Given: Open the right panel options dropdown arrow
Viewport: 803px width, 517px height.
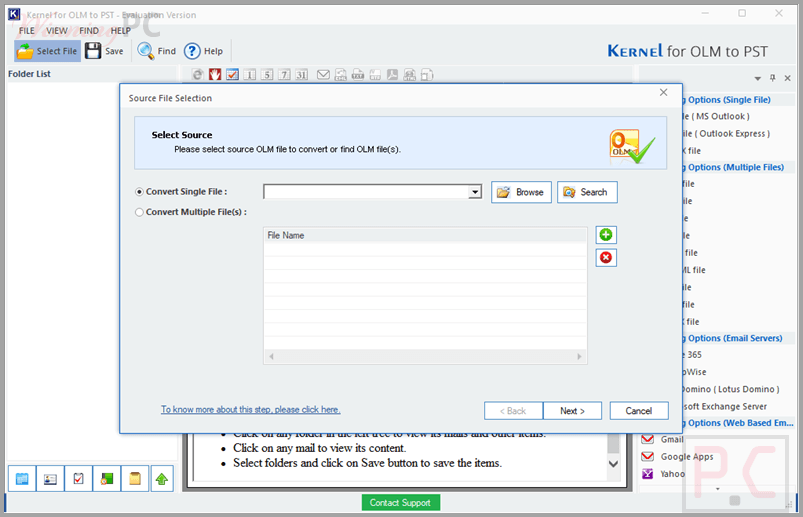Looking at the screenshot, I should pos(757,78).
